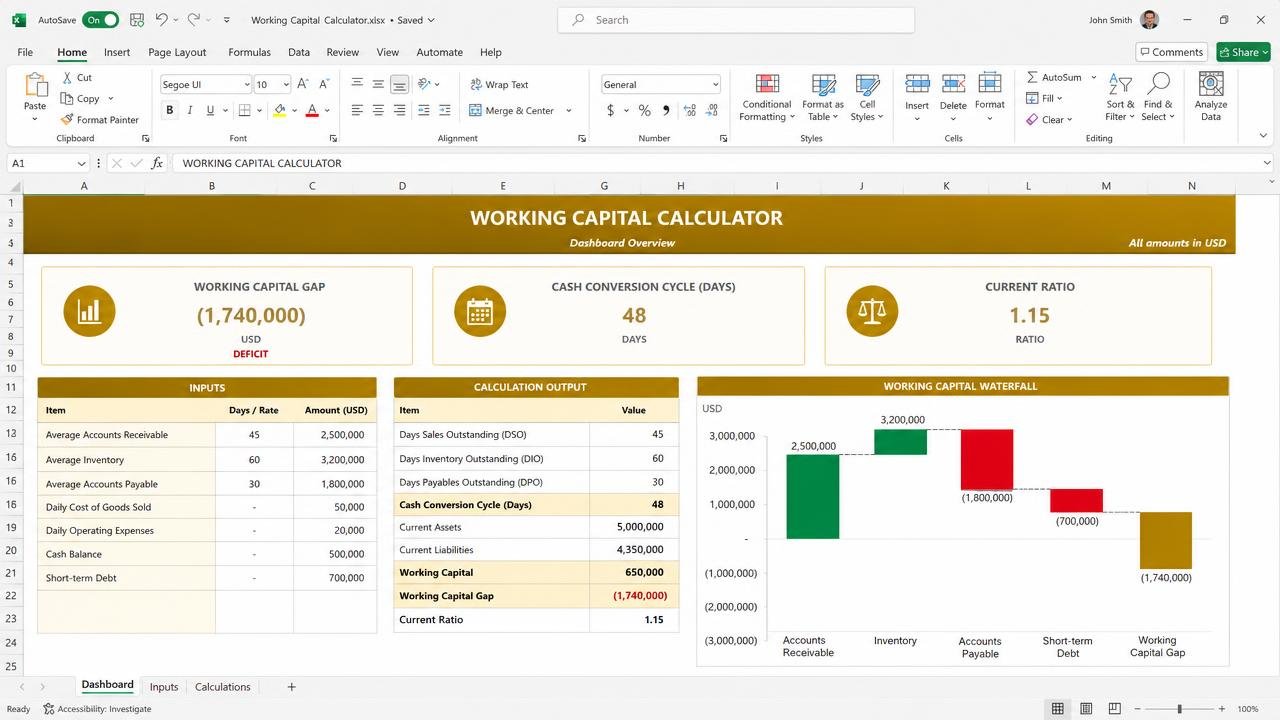Click the Search box in title bar
Viewport: 1280px width, 720px height.
[736, 20]
